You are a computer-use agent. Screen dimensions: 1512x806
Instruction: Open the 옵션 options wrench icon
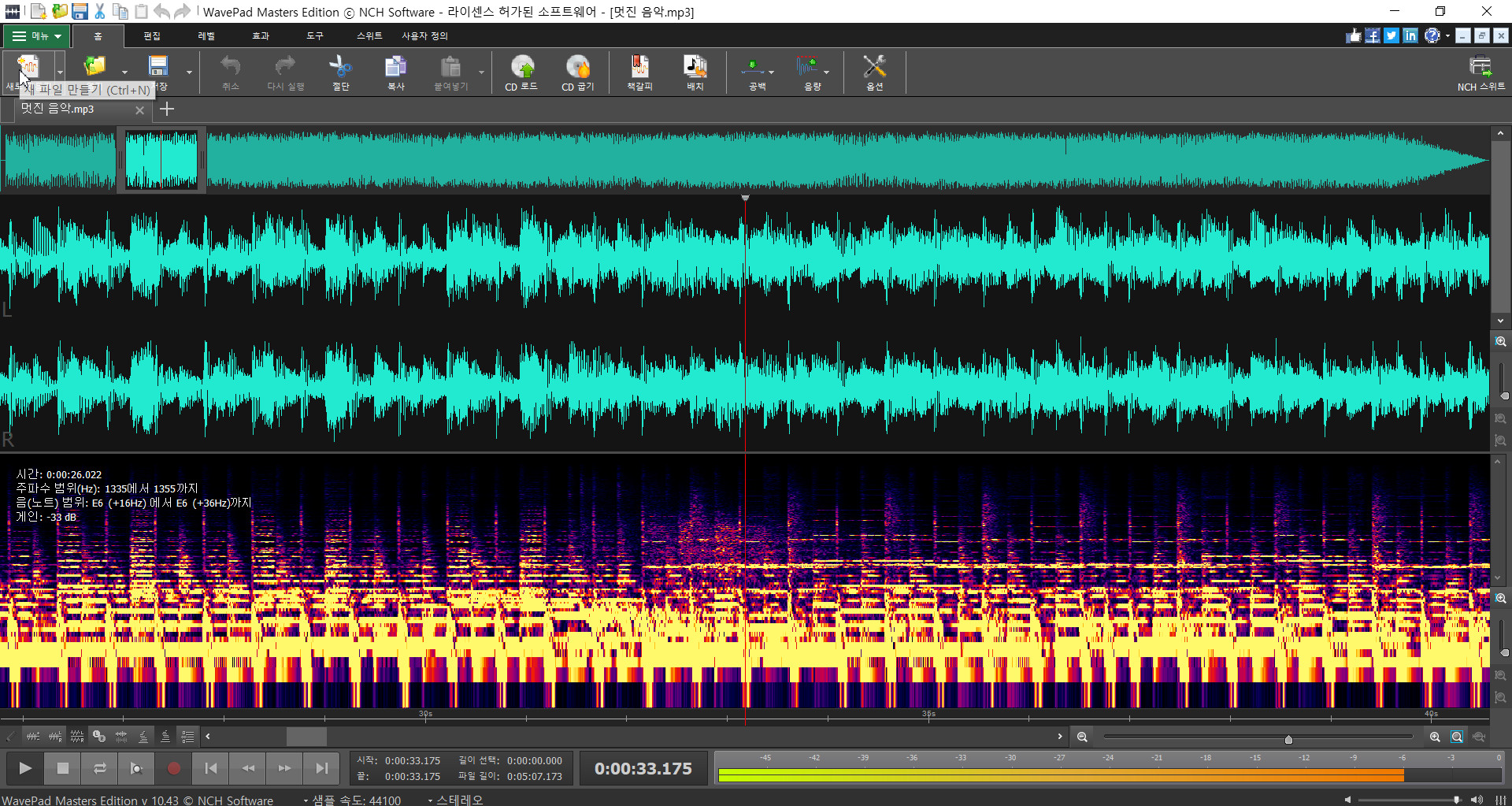pos(874,72)
